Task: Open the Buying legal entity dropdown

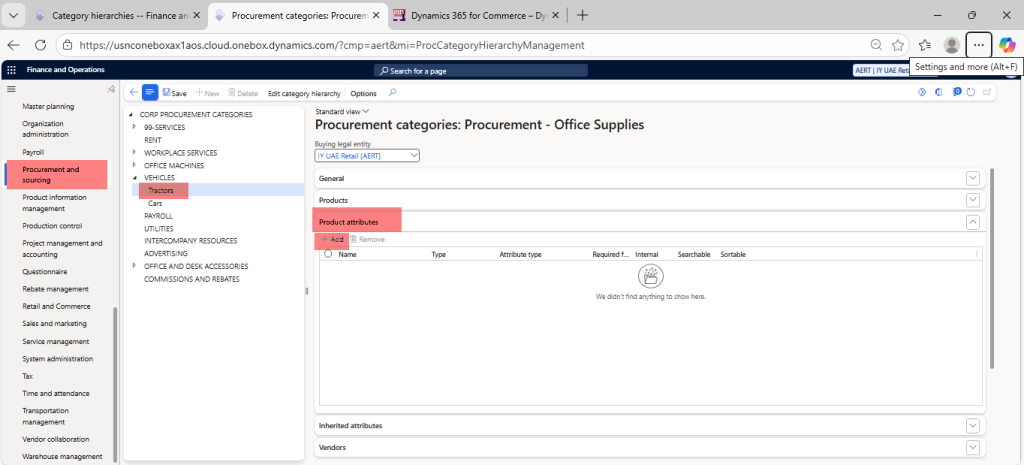Action: tap(413, 156)
